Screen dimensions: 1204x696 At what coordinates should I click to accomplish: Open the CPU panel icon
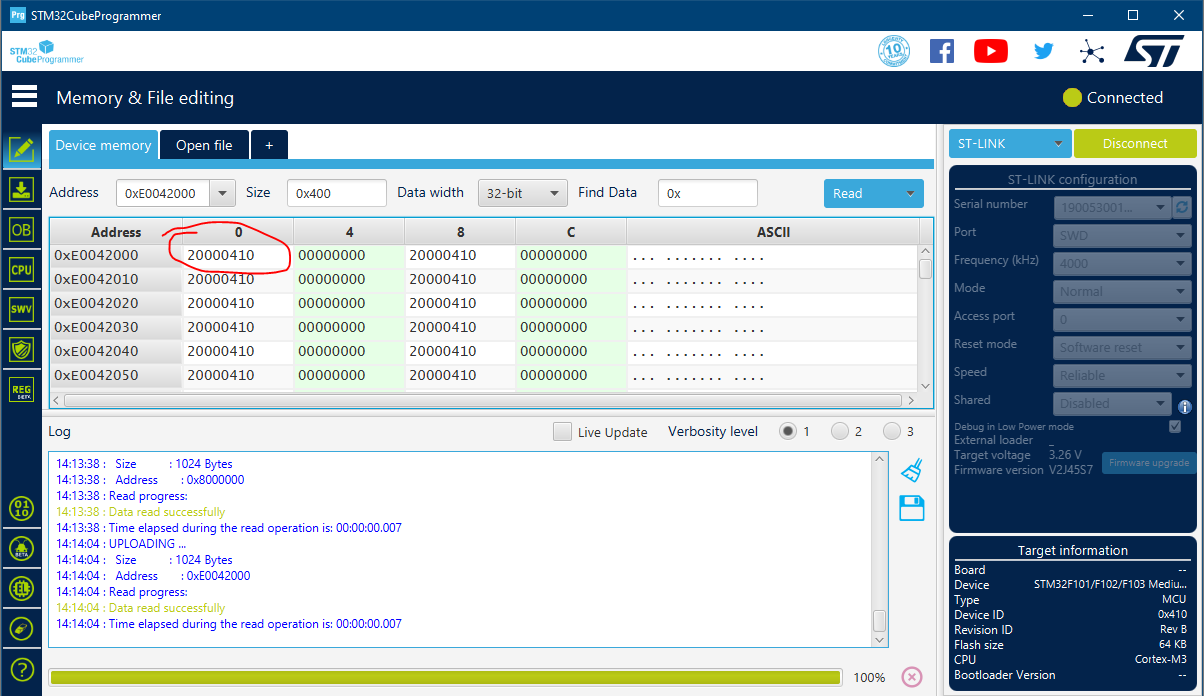(x=21, y=269)
